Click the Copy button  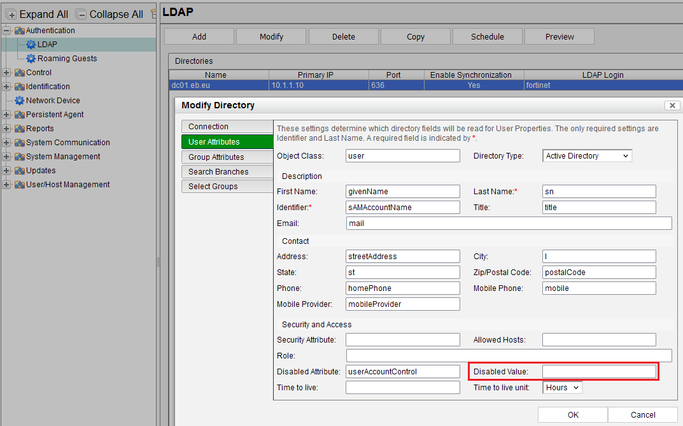416,37
